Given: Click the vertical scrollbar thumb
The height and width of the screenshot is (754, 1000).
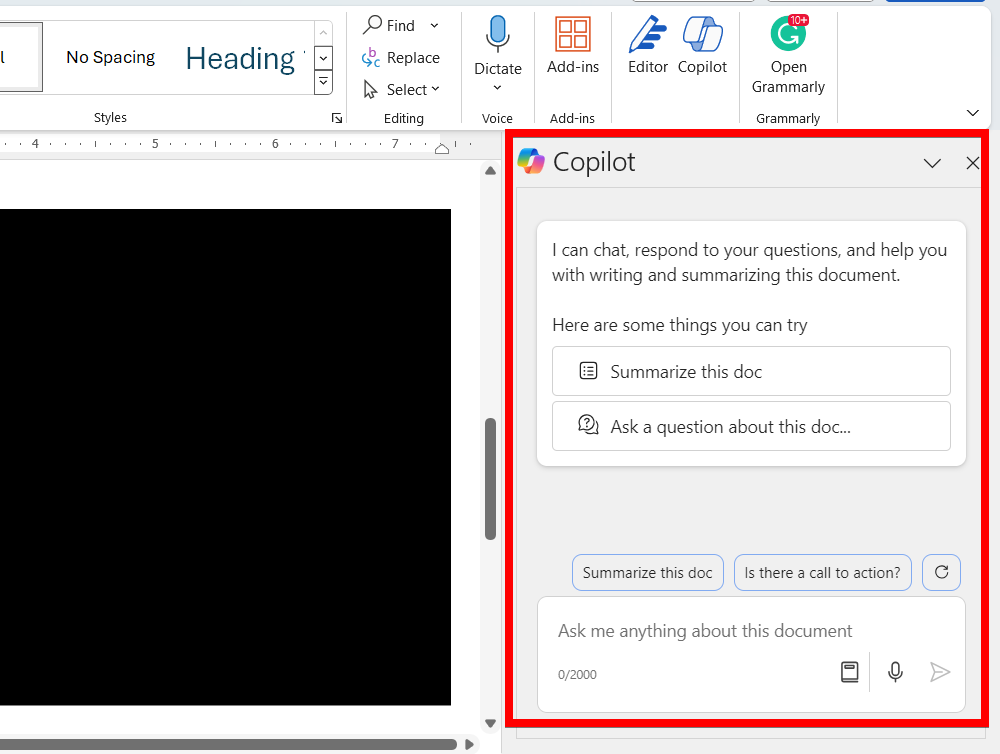Looking at the screenshot, I should click(490, 479).
